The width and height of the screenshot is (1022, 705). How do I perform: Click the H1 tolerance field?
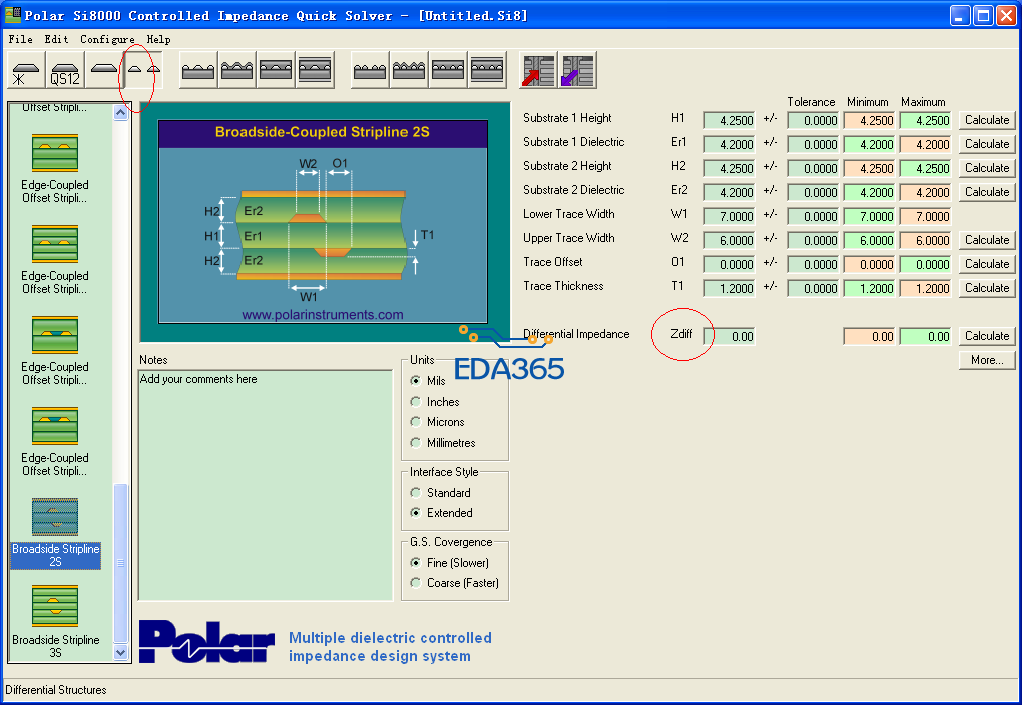coord(813,121)
